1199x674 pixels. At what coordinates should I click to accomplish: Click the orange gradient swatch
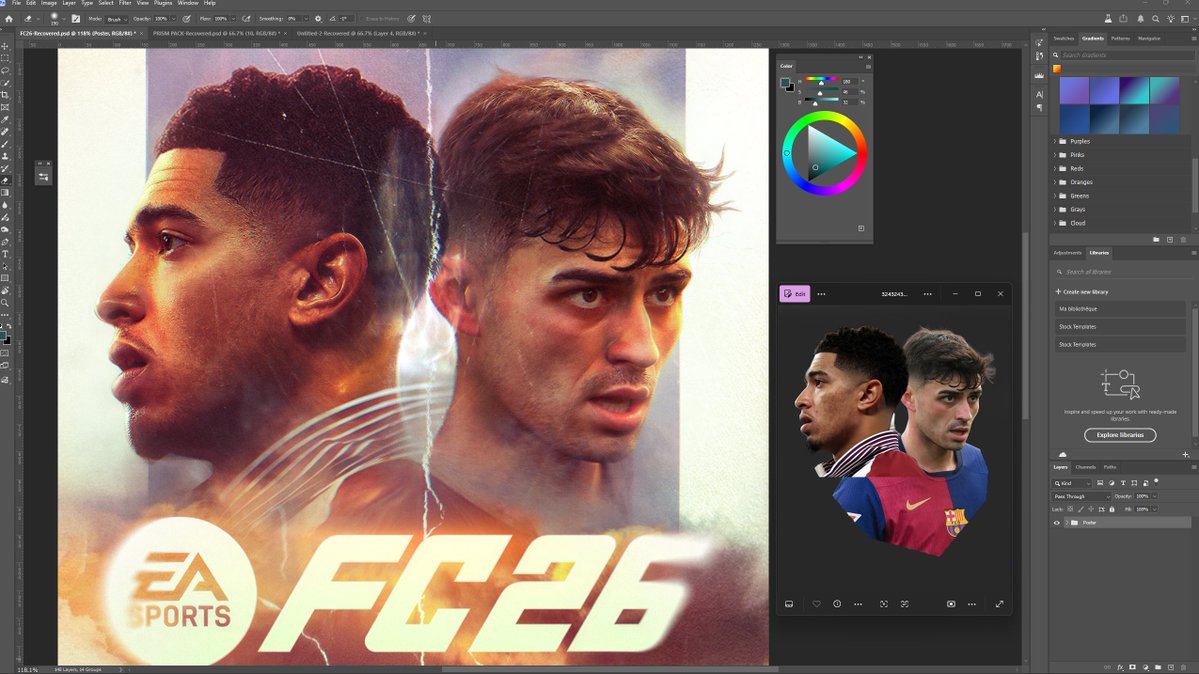(1057, 69)
